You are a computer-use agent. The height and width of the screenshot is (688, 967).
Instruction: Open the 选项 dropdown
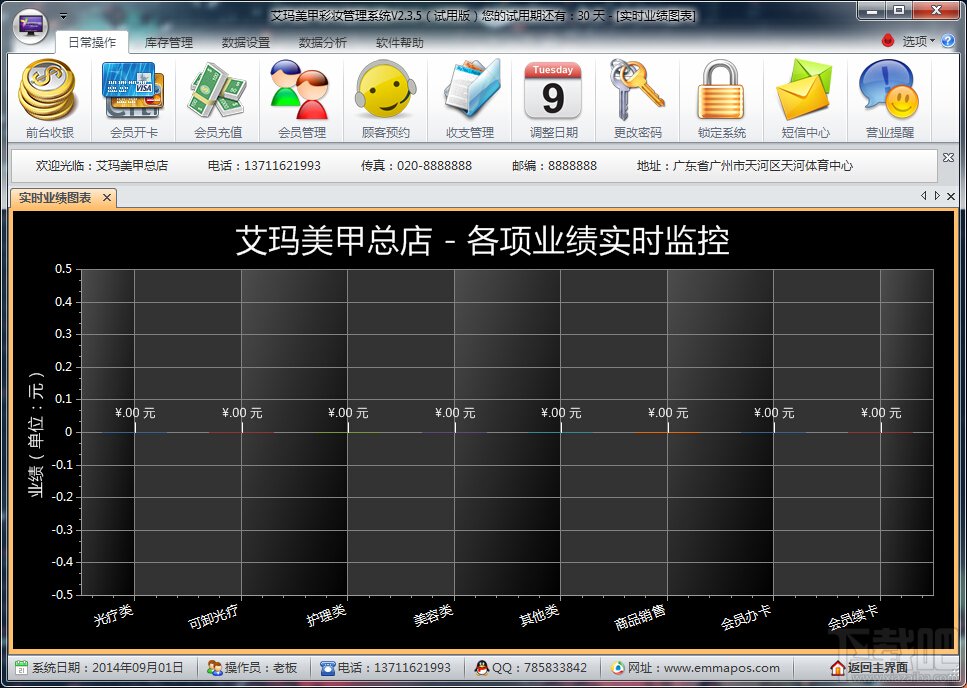click(x=918, y=41)
